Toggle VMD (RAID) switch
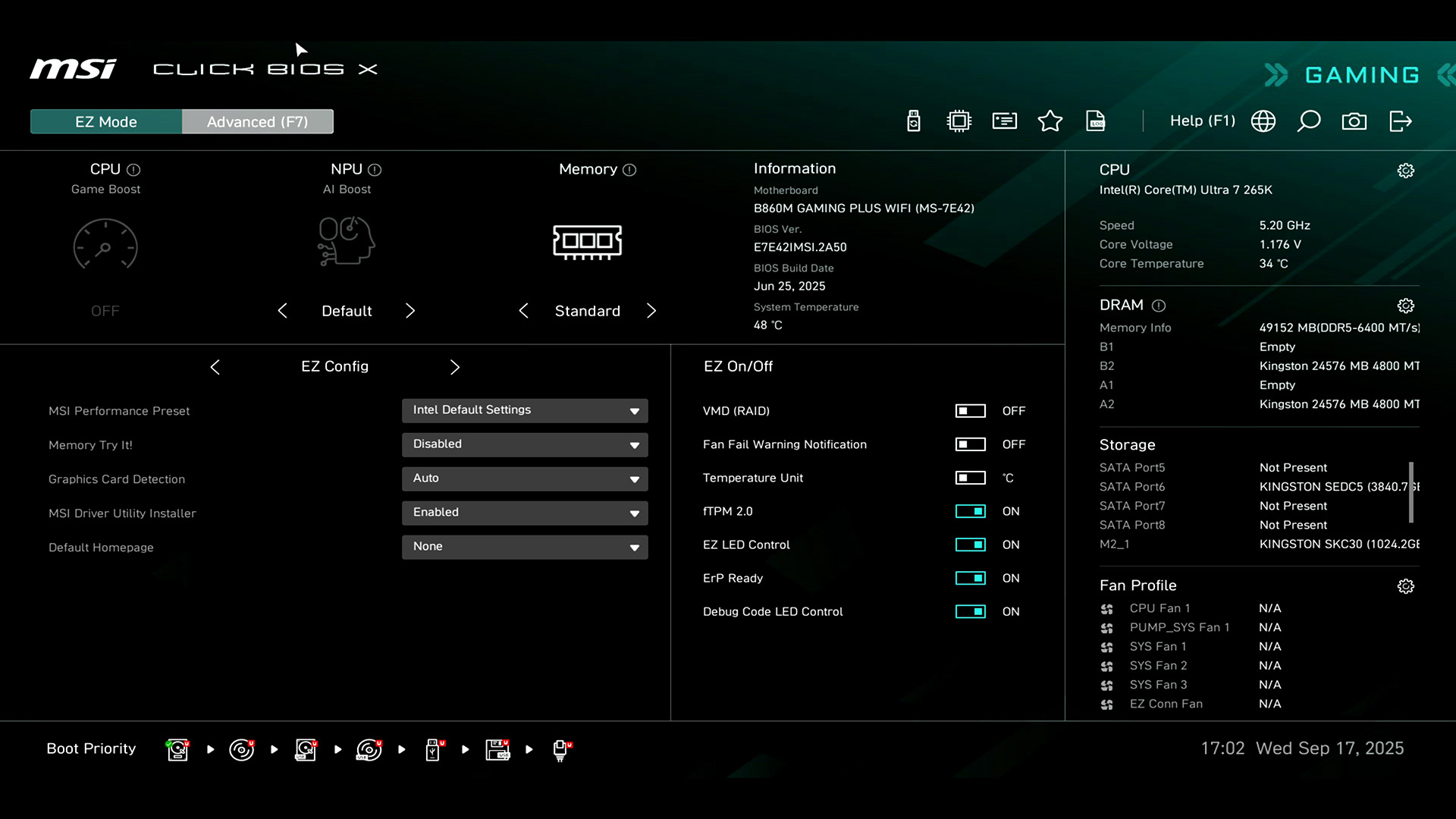Screen dimensions: 1456x819 tap(970, 411)
